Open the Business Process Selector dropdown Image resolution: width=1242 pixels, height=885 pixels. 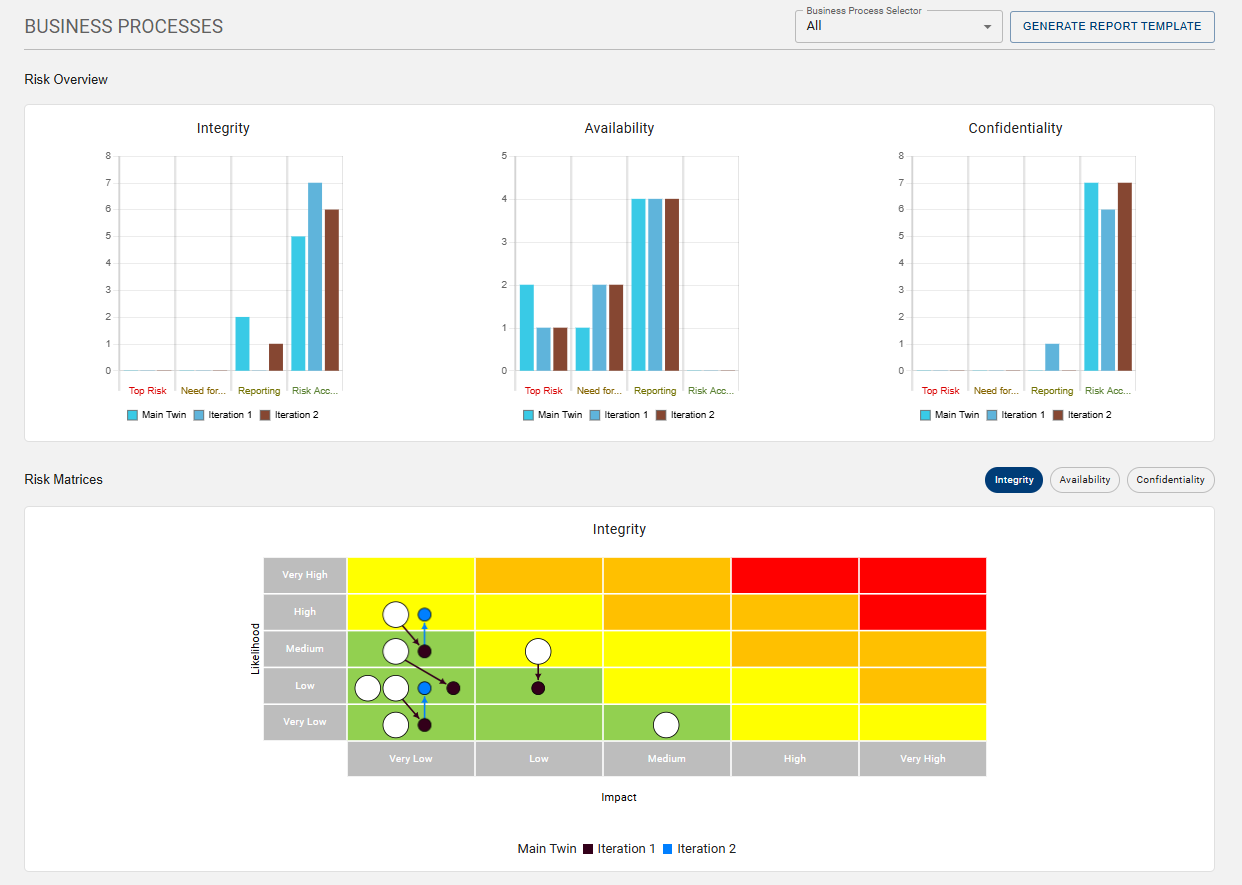898,26
